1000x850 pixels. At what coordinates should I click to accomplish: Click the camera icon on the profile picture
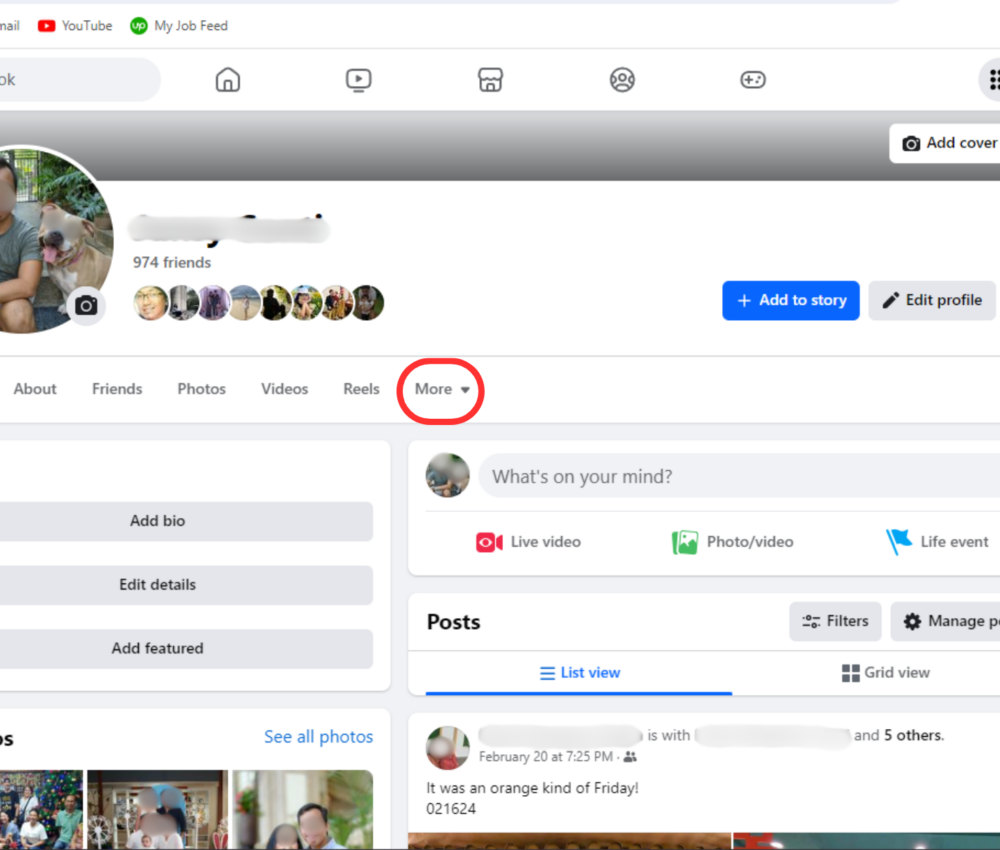pyautogui.click(x=85, y=306)
